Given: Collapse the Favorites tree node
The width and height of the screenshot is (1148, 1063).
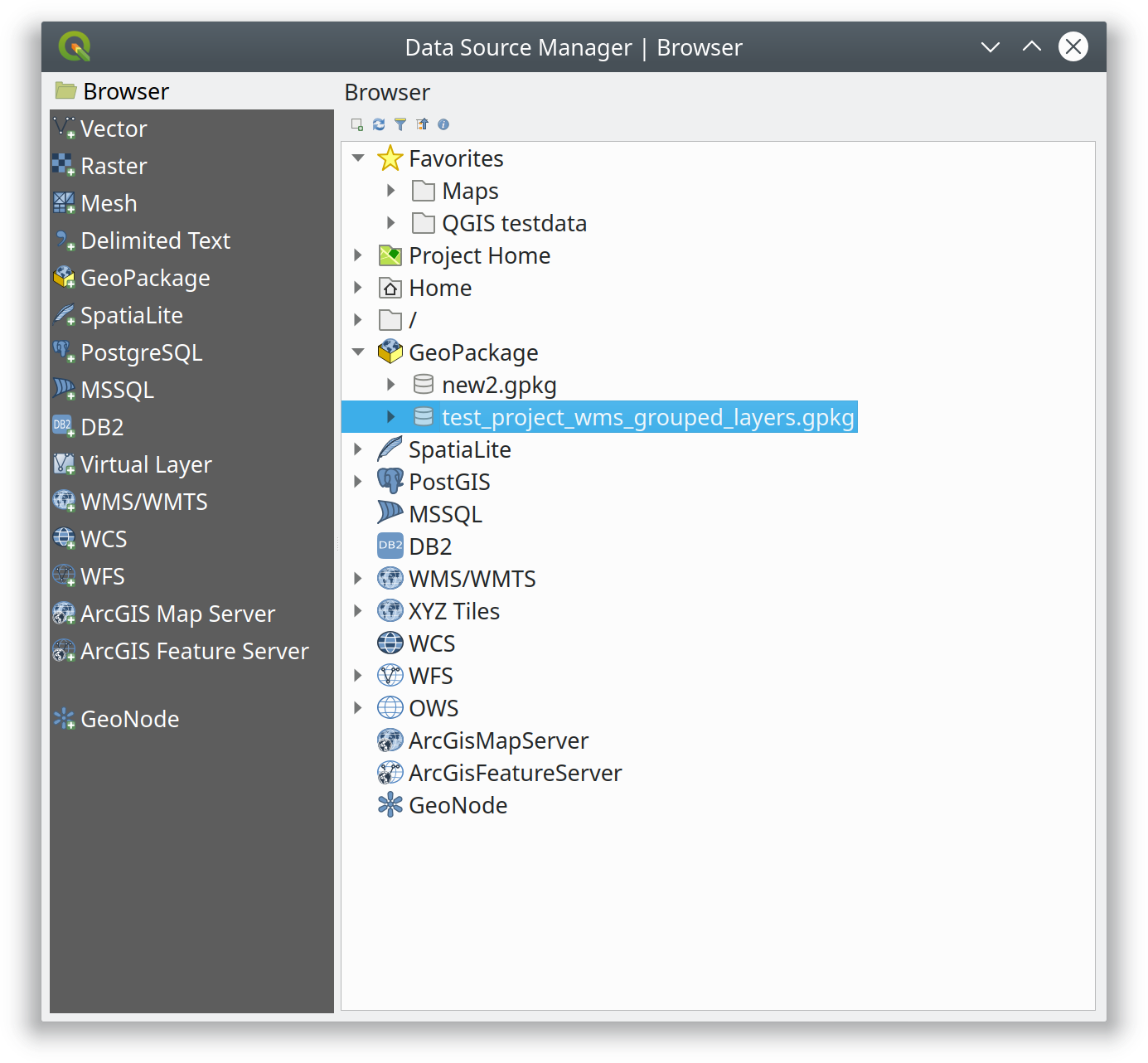Looking at the screenshot, I should tap(358, 158).
